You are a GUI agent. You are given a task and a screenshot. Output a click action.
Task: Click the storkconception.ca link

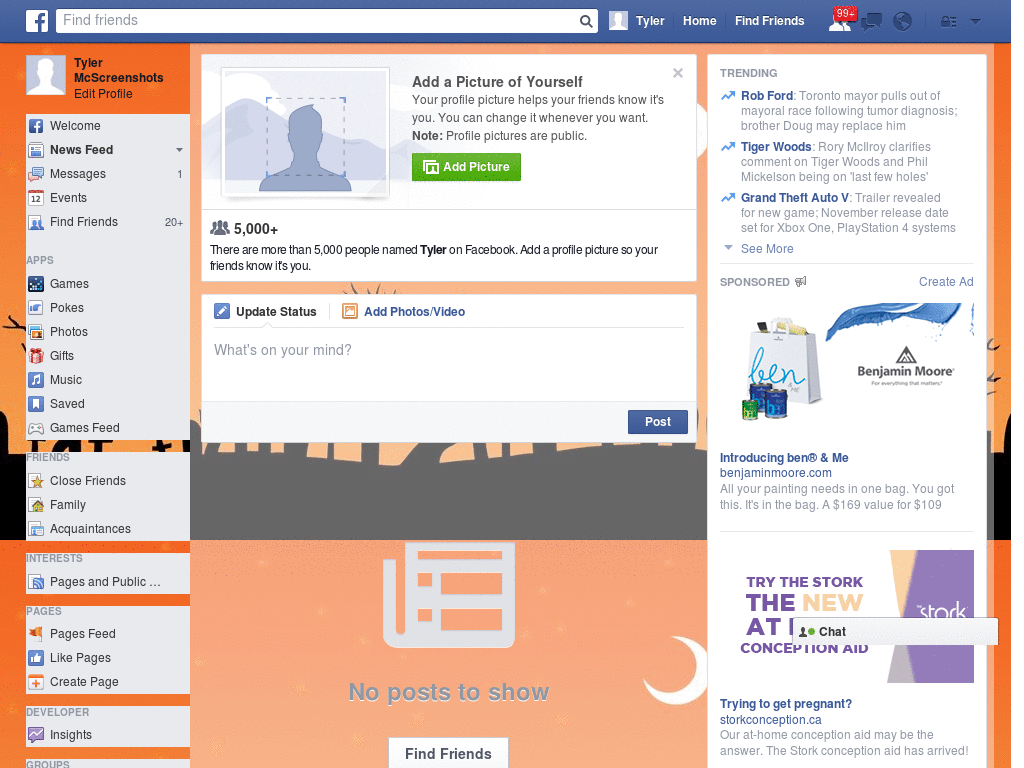(771, 720)
